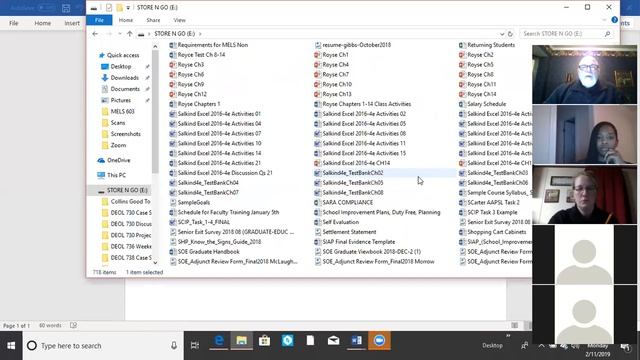Select the Screenshots folder in sidebar
The height and width of the screenshot is (360, 640).
pos(125,134)
